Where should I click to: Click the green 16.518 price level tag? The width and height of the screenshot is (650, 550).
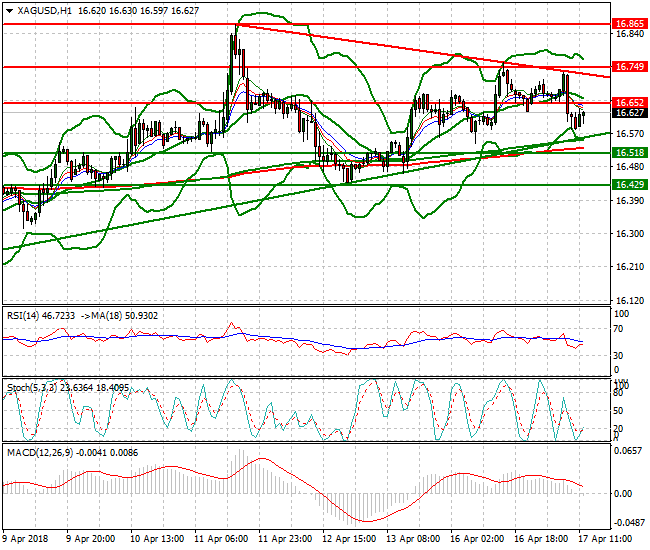(x=629, y=153)
